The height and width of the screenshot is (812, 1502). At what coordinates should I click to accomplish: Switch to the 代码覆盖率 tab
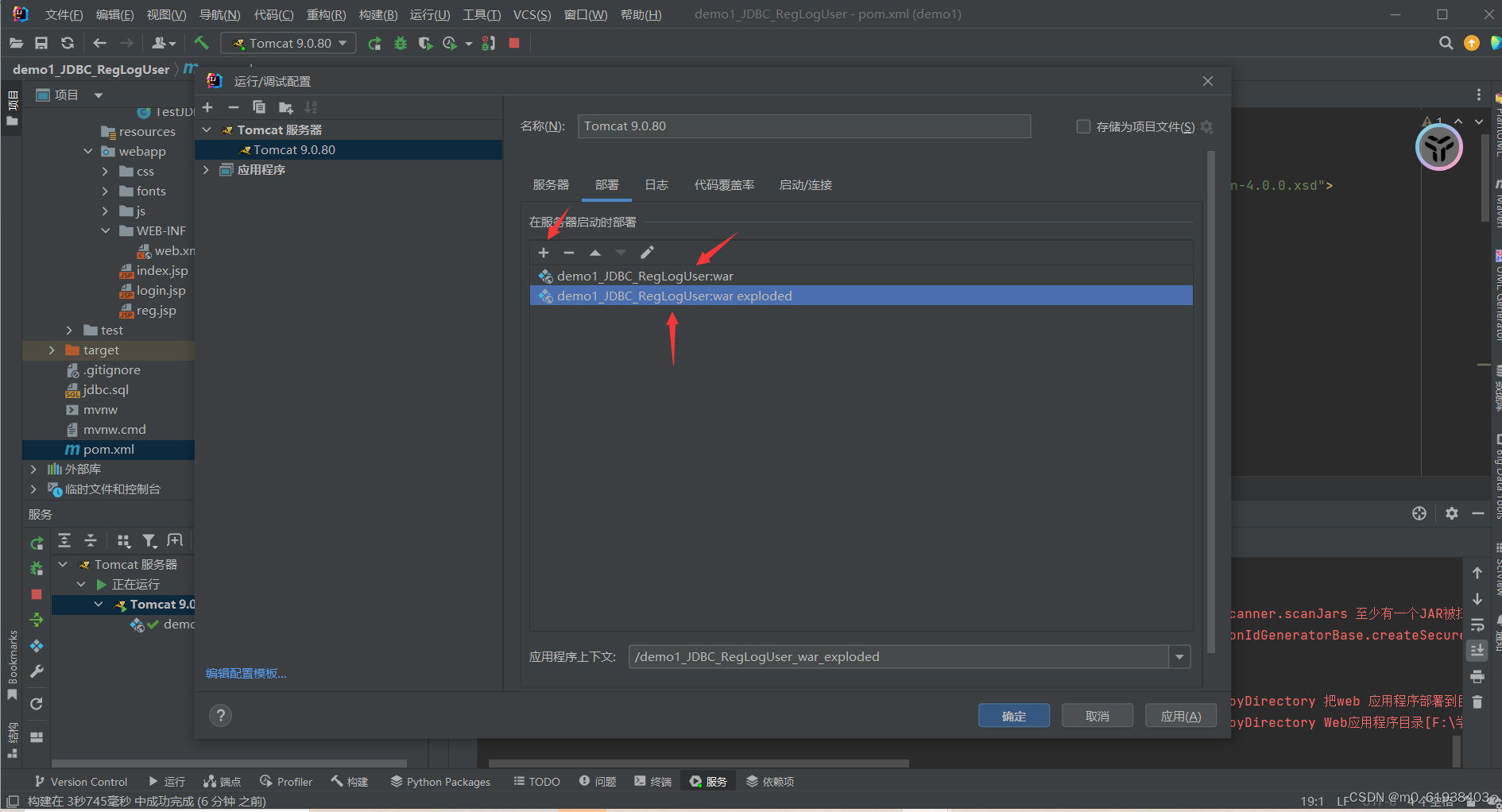click(x=724, y=184)
